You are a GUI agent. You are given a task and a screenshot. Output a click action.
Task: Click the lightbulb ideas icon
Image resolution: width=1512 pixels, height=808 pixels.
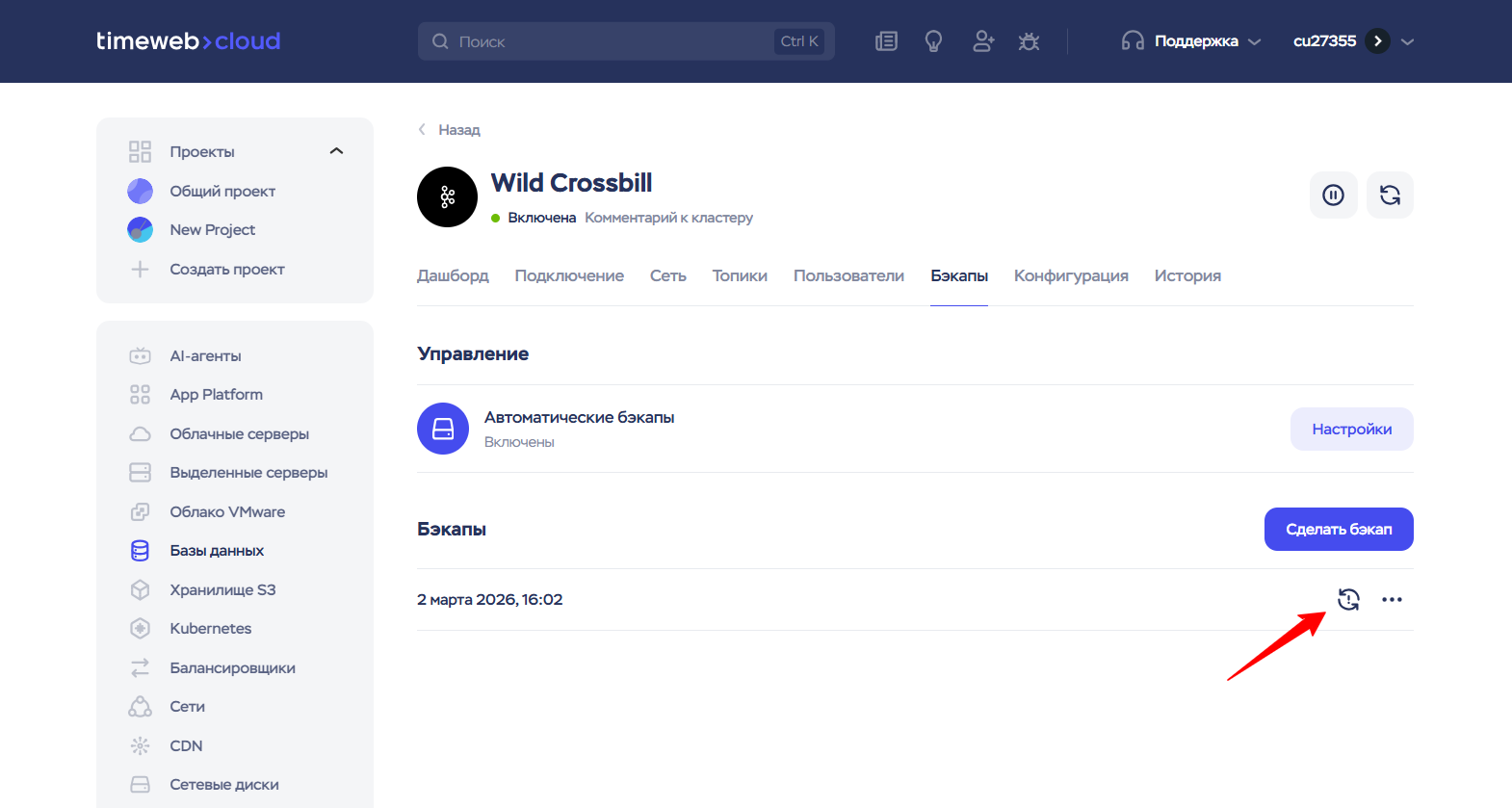coord(933,41)
